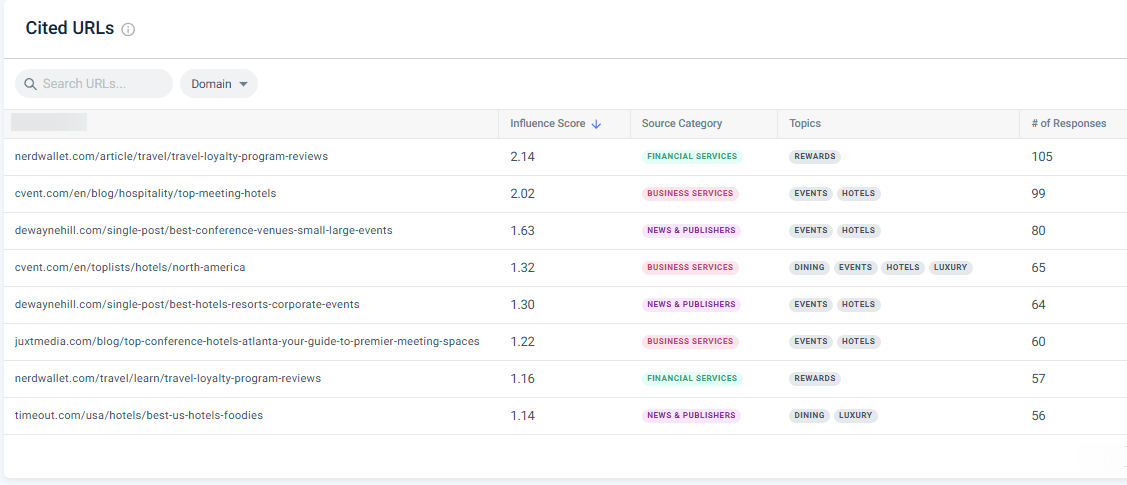Click the search magnifier icon
This screenshot has width=1127, height=485.
point(30,84)
